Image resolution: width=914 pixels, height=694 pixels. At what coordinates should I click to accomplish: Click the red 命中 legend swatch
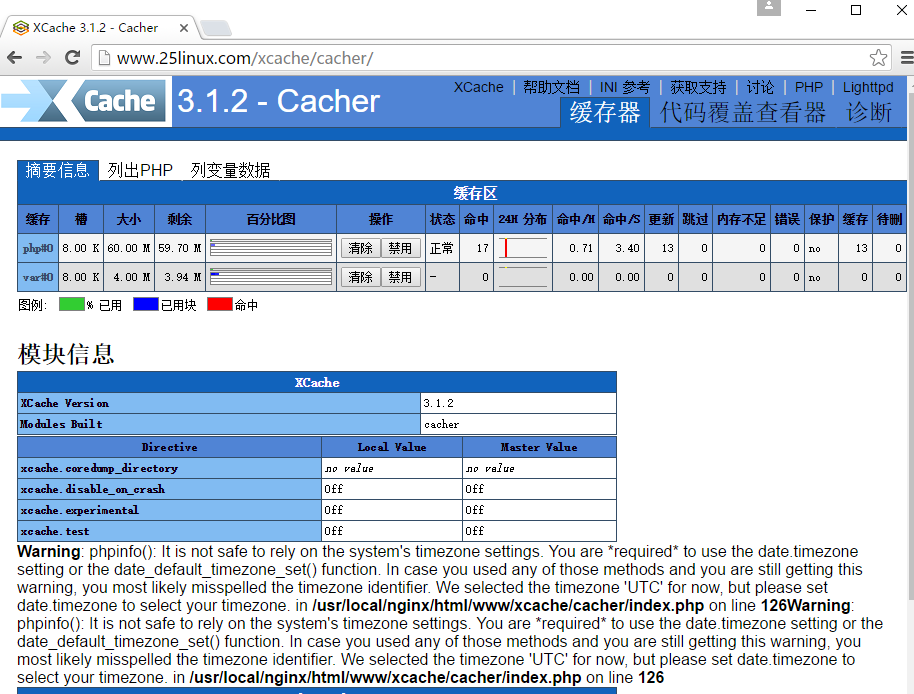pyautogui.click(x=220, y=304)
